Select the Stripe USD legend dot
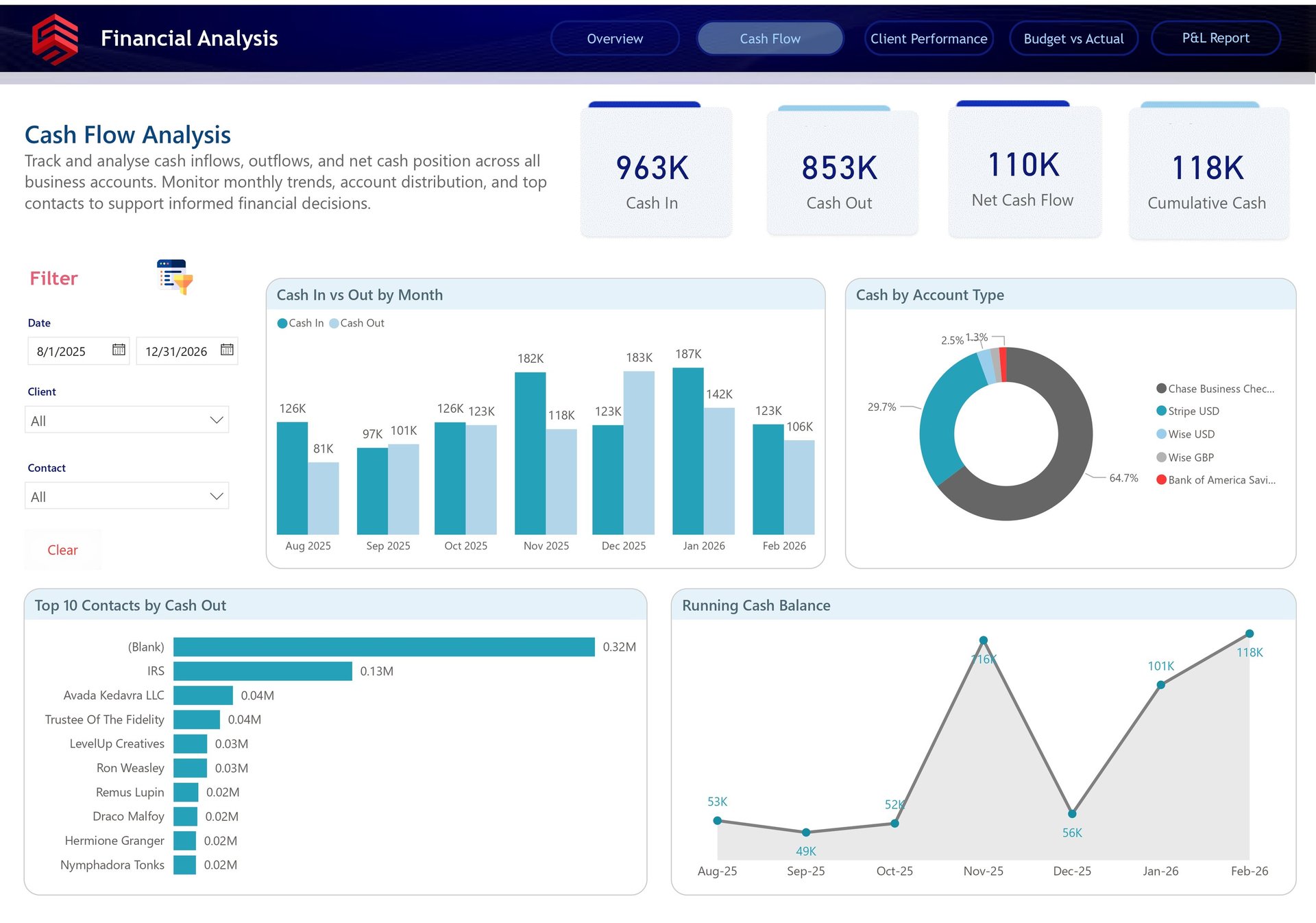This screenshot has height=923, width=1316. point(1161,411)
